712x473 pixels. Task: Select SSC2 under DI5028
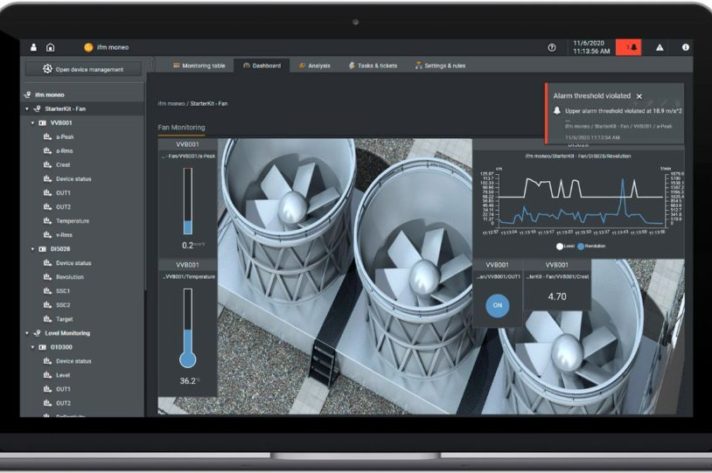pyautogui.click(x=63, y=305)
